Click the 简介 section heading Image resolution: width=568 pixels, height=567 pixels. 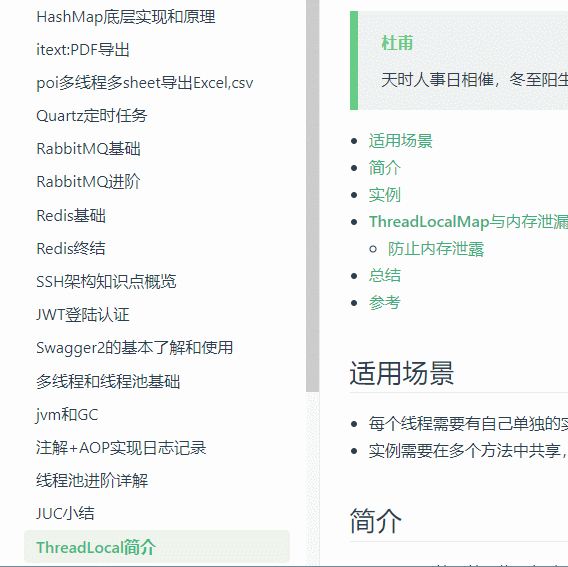[x=376, y=521]
